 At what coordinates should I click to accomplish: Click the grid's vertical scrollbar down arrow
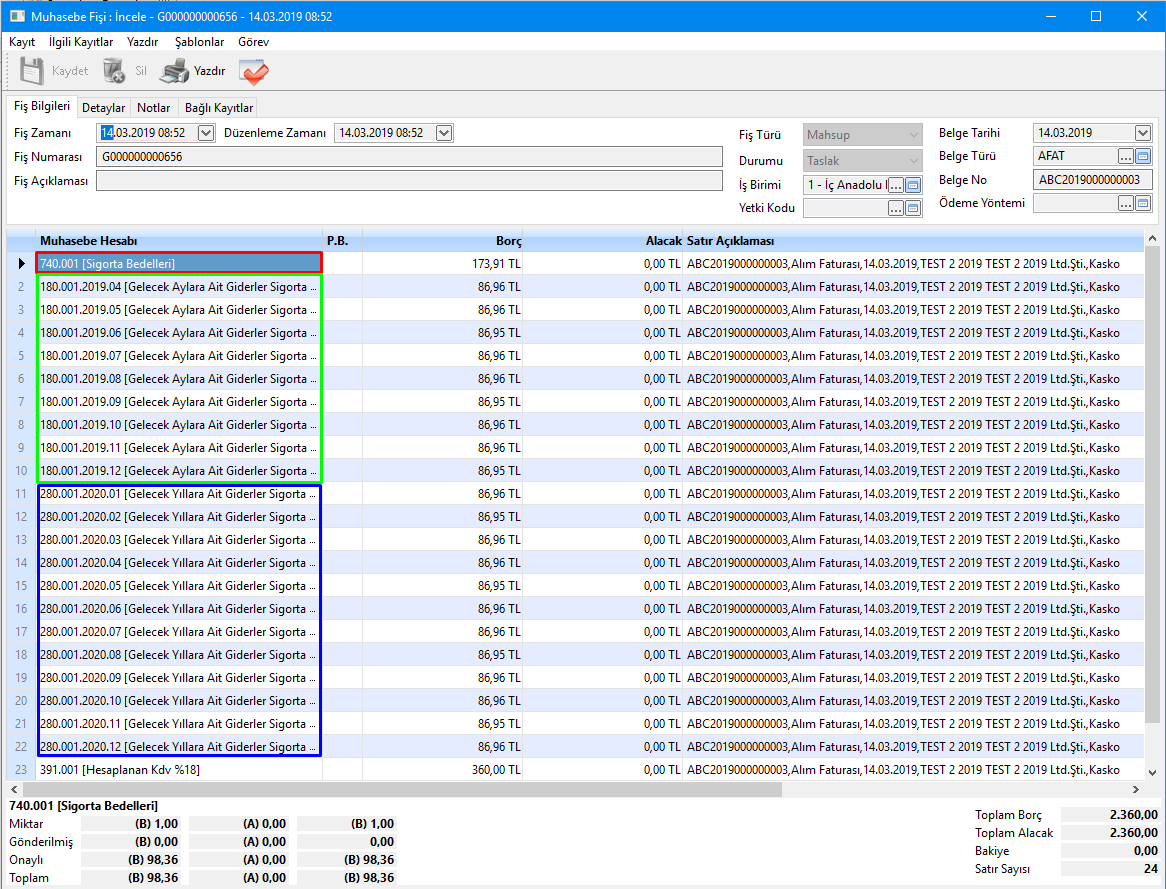1152,772
